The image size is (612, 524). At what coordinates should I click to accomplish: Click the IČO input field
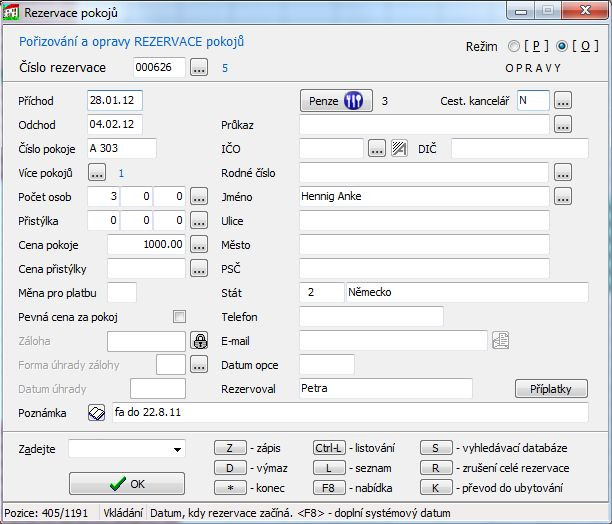[331, 148]
